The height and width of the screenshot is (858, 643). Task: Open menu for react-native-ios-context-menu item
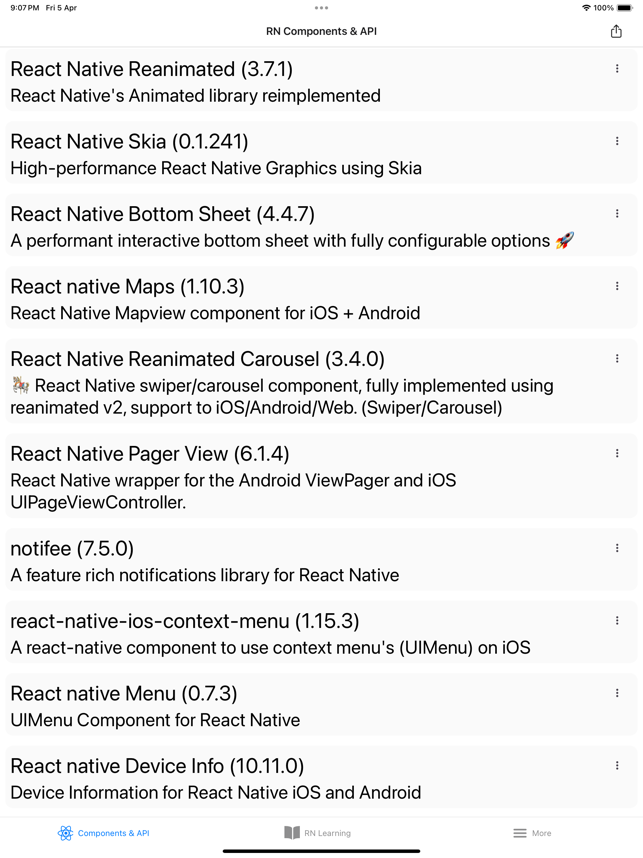(617, 621)
